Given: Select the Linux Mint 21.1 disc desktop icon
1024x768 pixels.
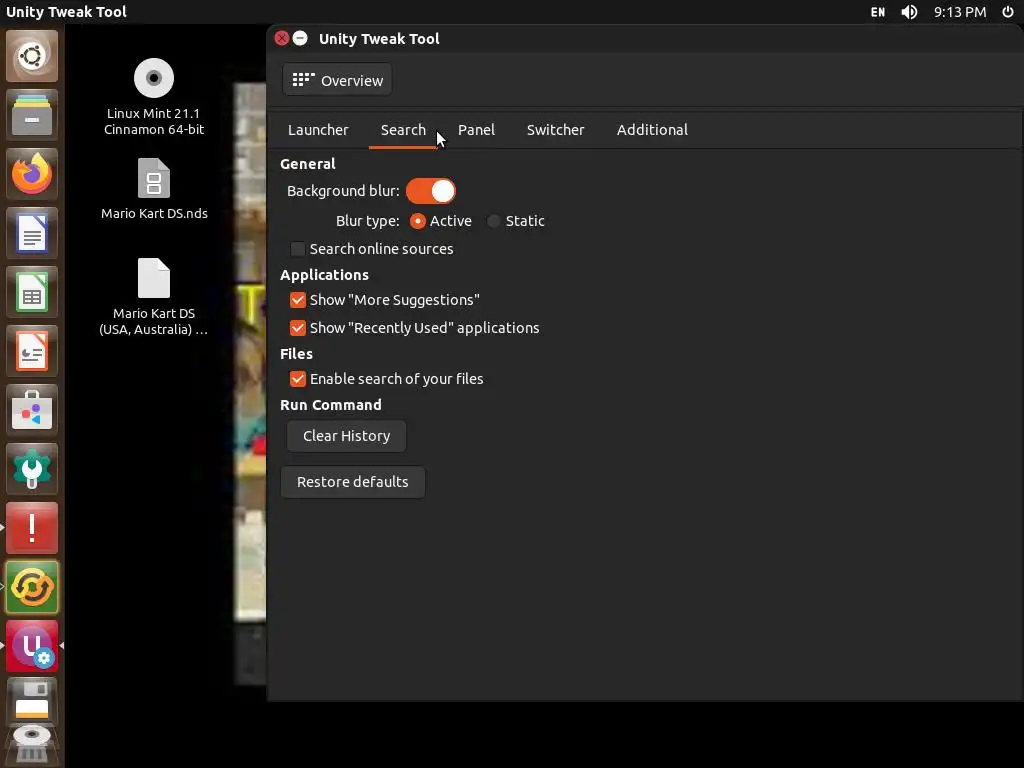Looking at the screenshot, I should pos(154,97).
